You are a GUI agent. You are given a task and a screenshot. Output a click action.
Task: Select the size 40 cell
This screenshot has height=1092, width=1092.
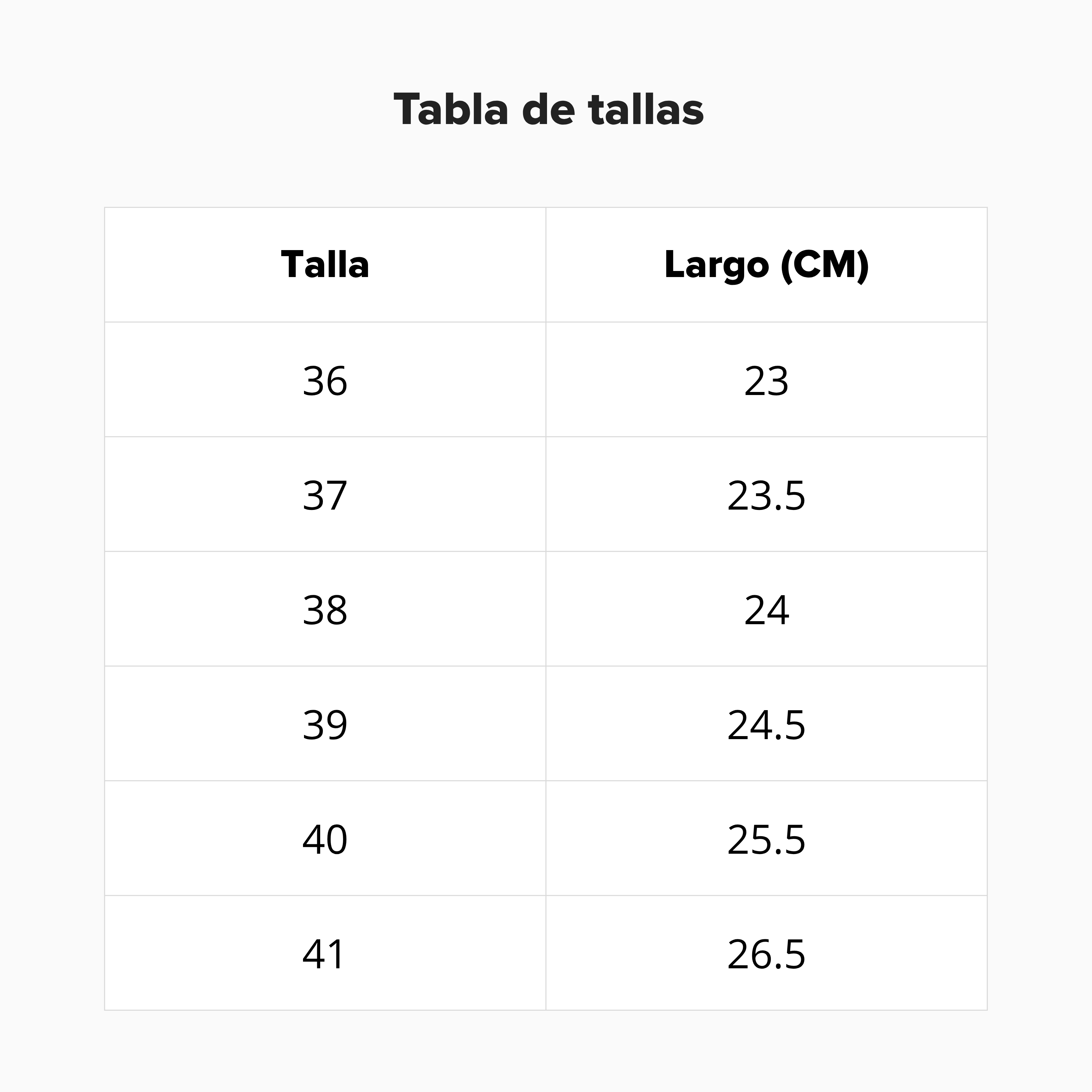325,839
